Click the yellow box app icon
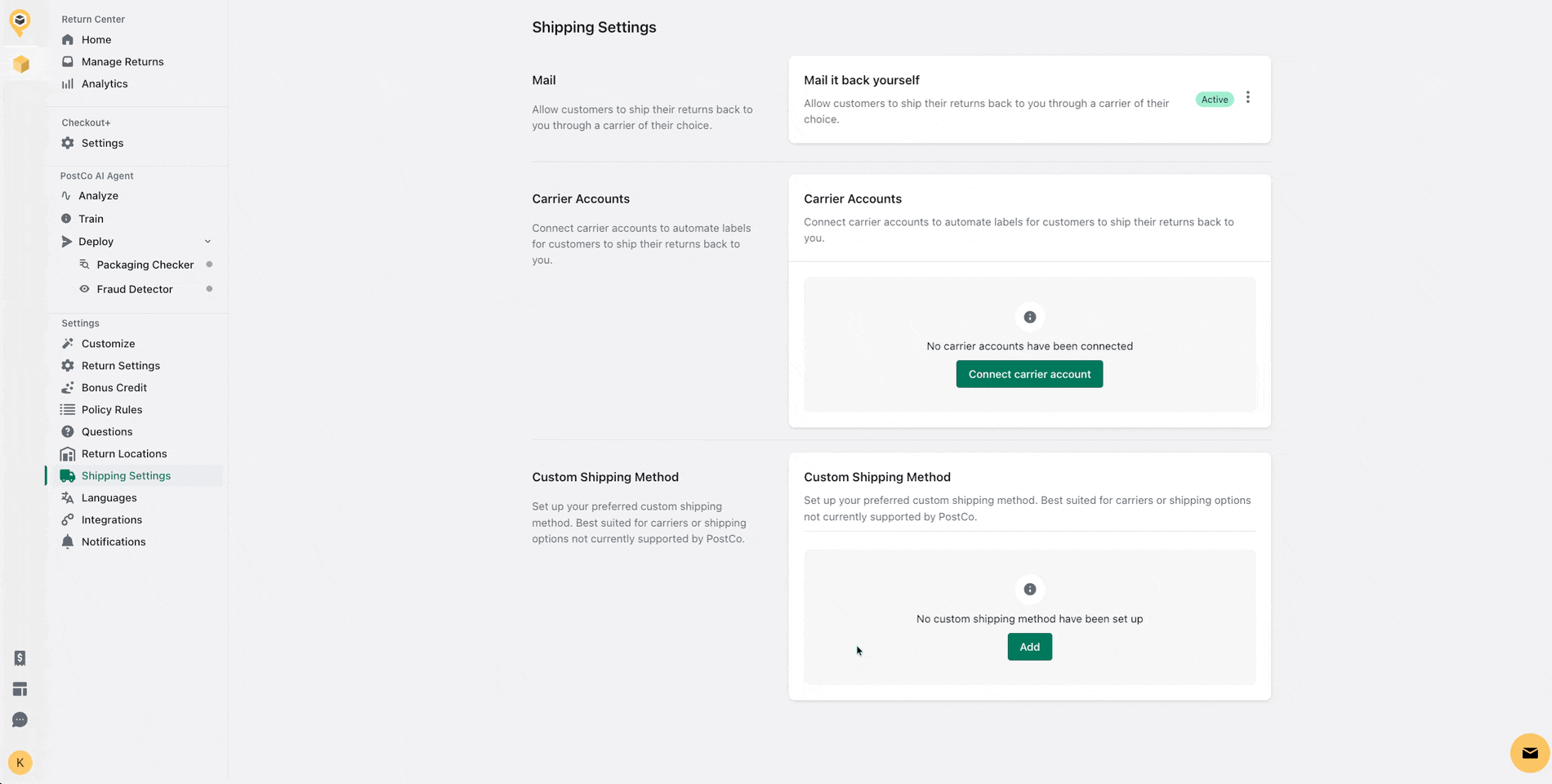Screen dimensions: 1552x784 point(21,64)
